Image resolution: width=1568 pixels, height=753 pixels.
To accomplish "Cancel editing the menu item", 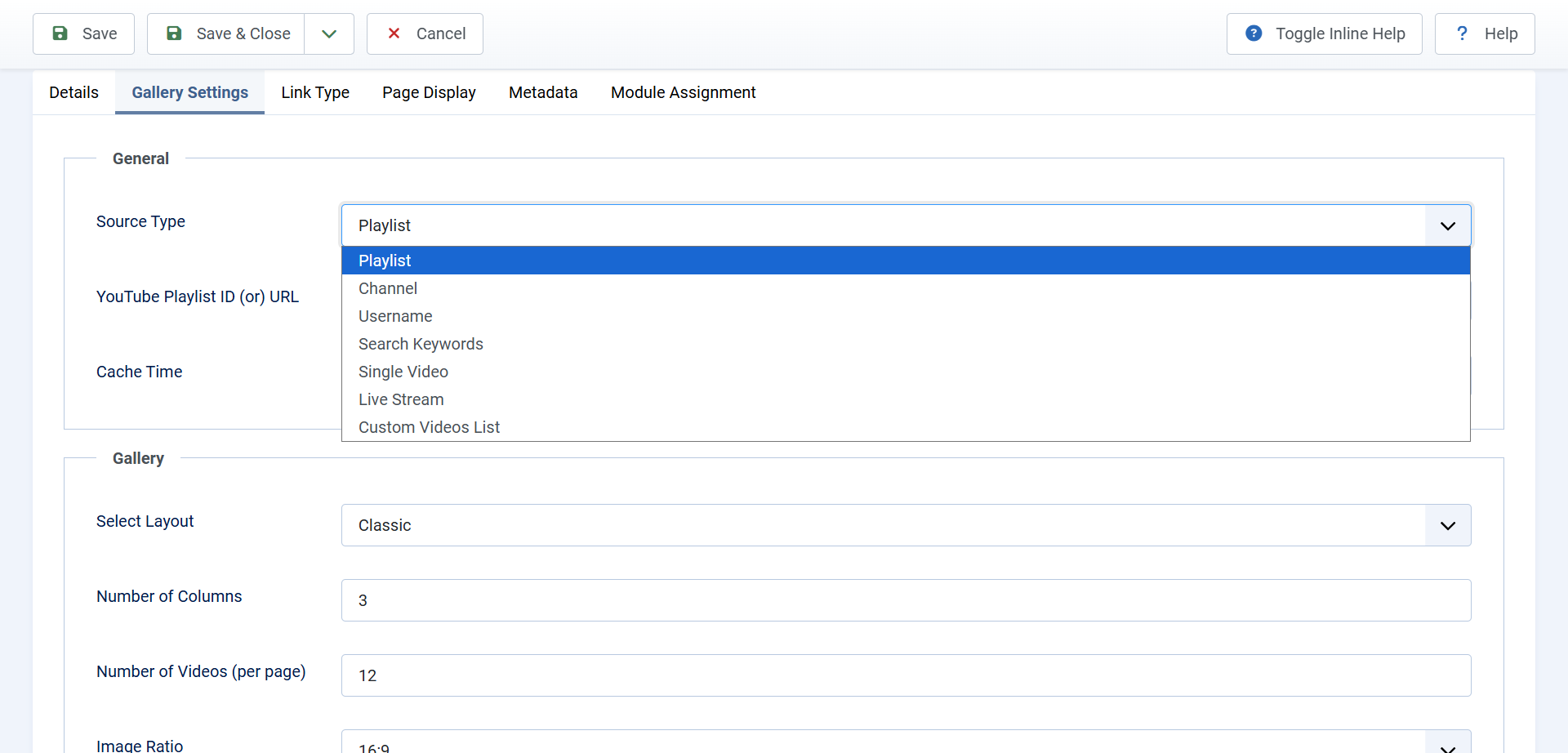I will [x=425, y=33].
